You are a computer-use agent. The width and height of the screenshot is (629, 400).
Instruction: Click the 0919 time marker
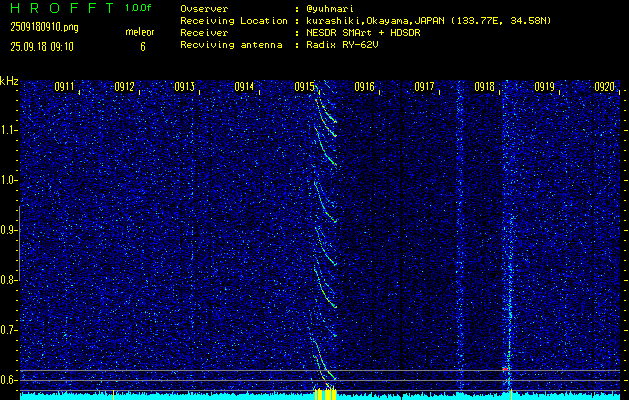click(x=544, y=87)
